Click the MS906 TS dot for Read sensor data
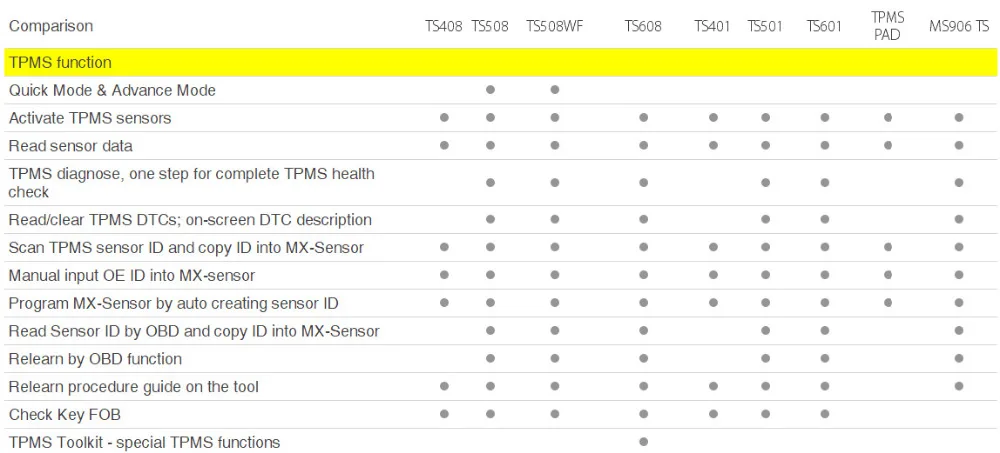Viewport: 1000px width, 453px height. pos(959,145)
